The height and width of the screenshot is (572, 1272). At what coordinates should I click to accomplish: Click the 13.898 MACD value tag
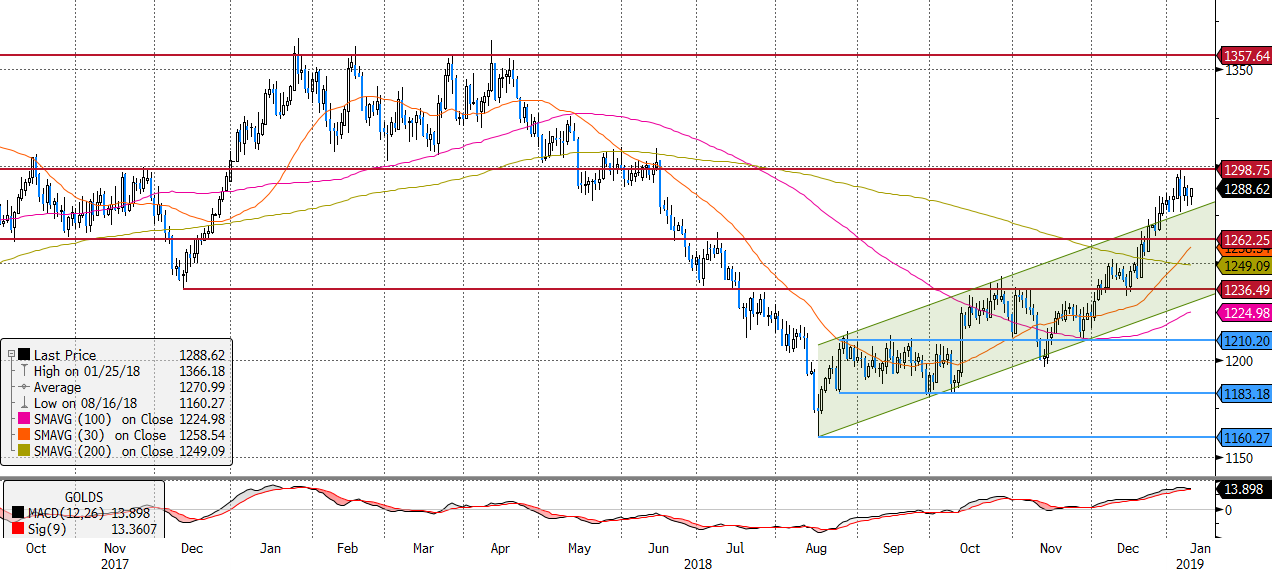tap(1243, 488)
